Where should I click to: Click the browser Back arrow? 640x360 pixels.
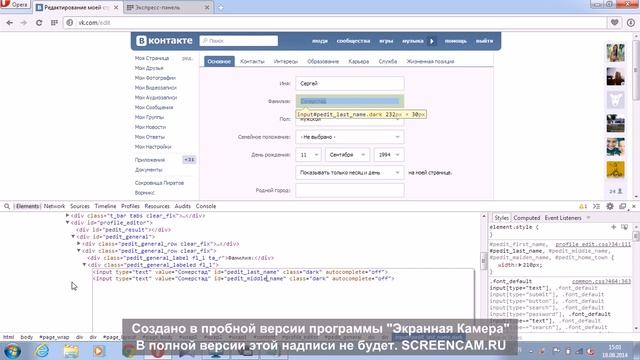pyautogui.click(x=9, y=22)
